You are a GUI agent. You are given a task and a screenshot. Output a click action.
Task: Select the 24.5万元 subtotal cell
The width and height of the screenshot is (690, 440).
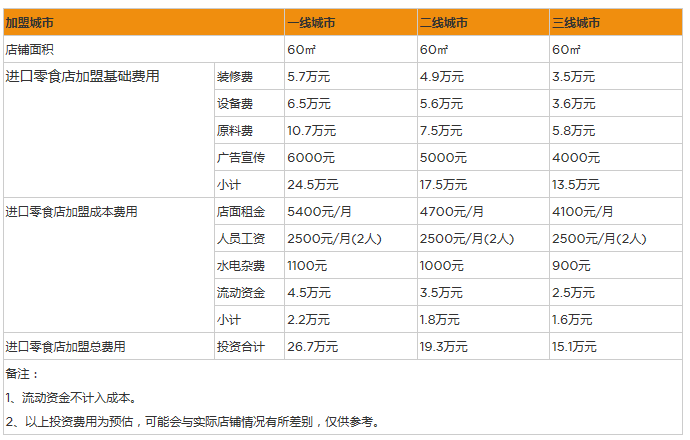click(312, 184)
